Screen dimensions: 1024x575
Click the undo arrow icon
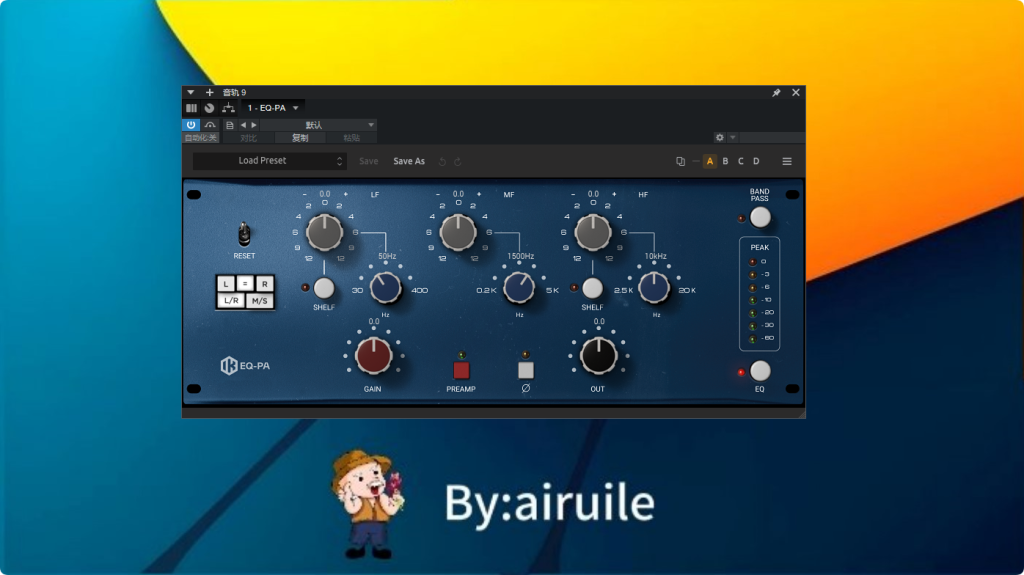(x=442, y=161)
